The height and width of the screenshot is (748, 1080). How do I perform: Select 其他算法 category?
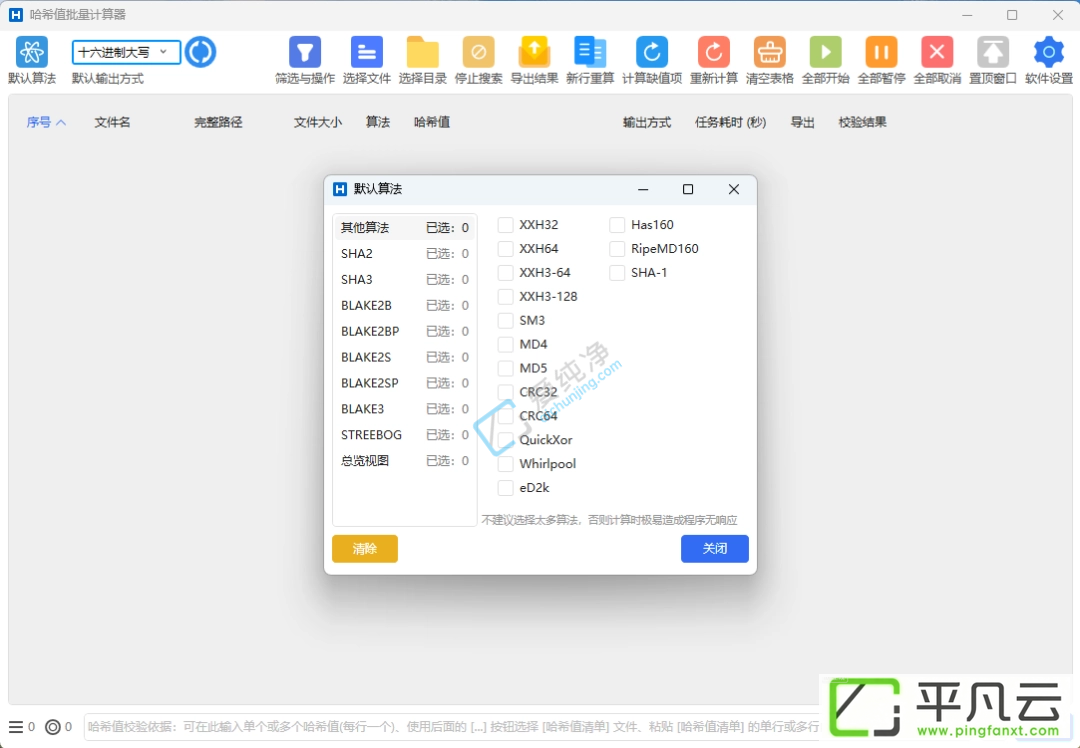405,227
